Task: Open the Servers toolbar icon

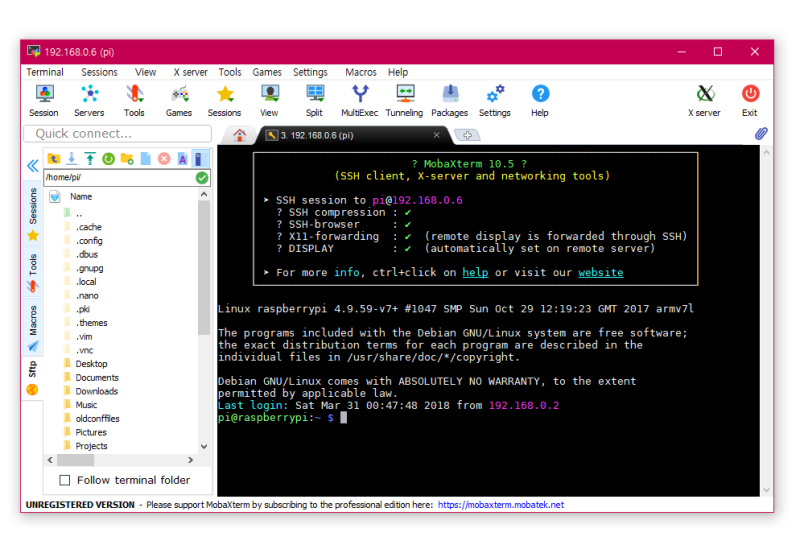Action: point(89,101)
